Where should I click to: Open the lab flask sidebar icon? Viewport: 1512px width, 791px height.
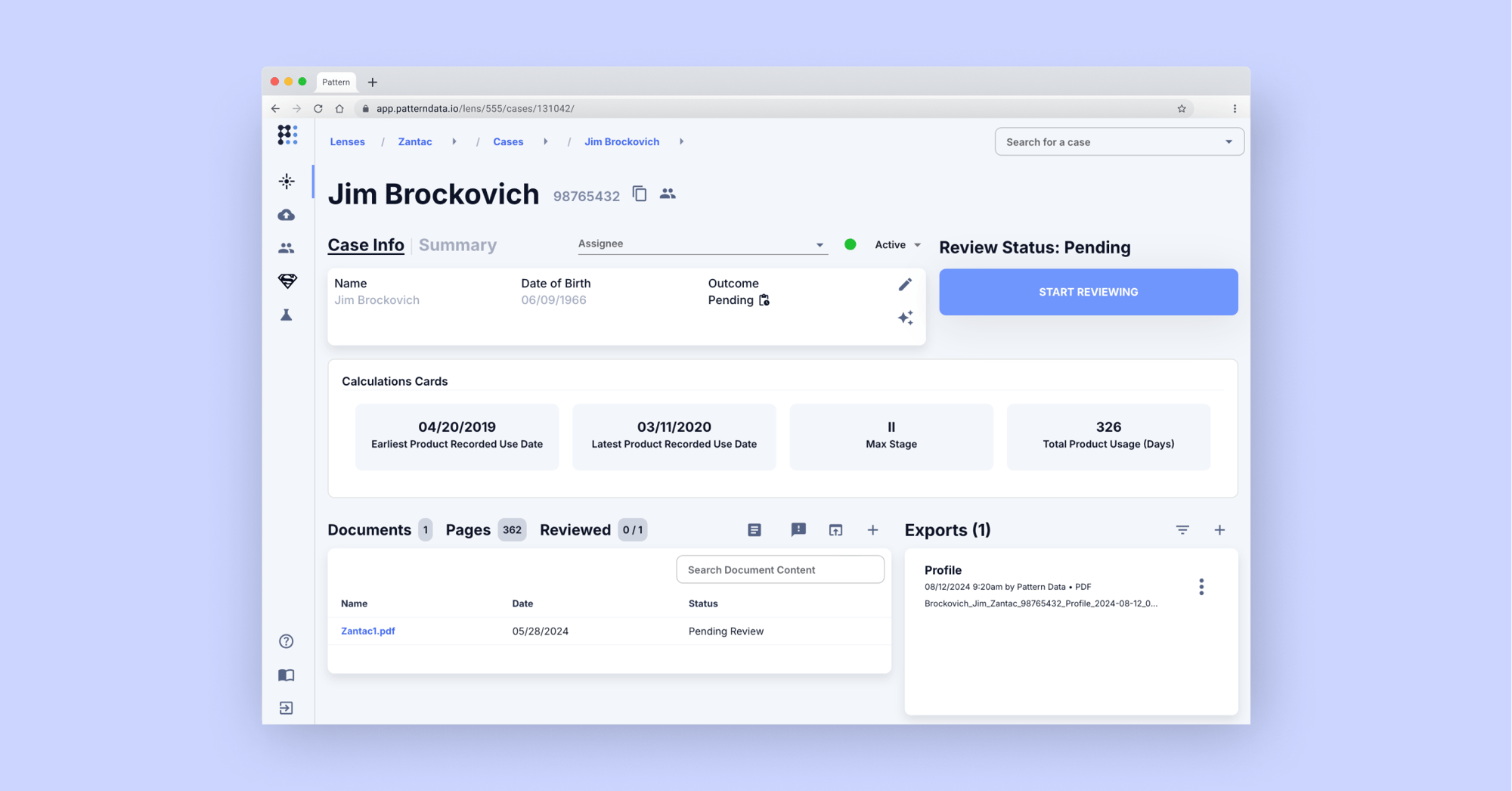[287, 315]
